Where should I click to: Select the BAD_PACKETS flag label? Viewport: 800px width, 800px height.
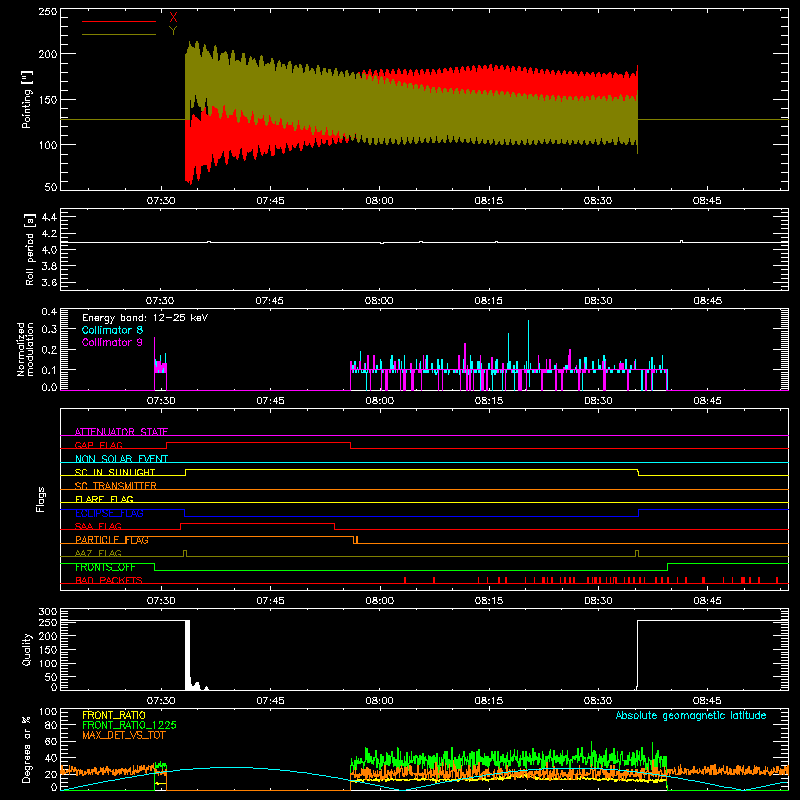click(x=109, y=580)
